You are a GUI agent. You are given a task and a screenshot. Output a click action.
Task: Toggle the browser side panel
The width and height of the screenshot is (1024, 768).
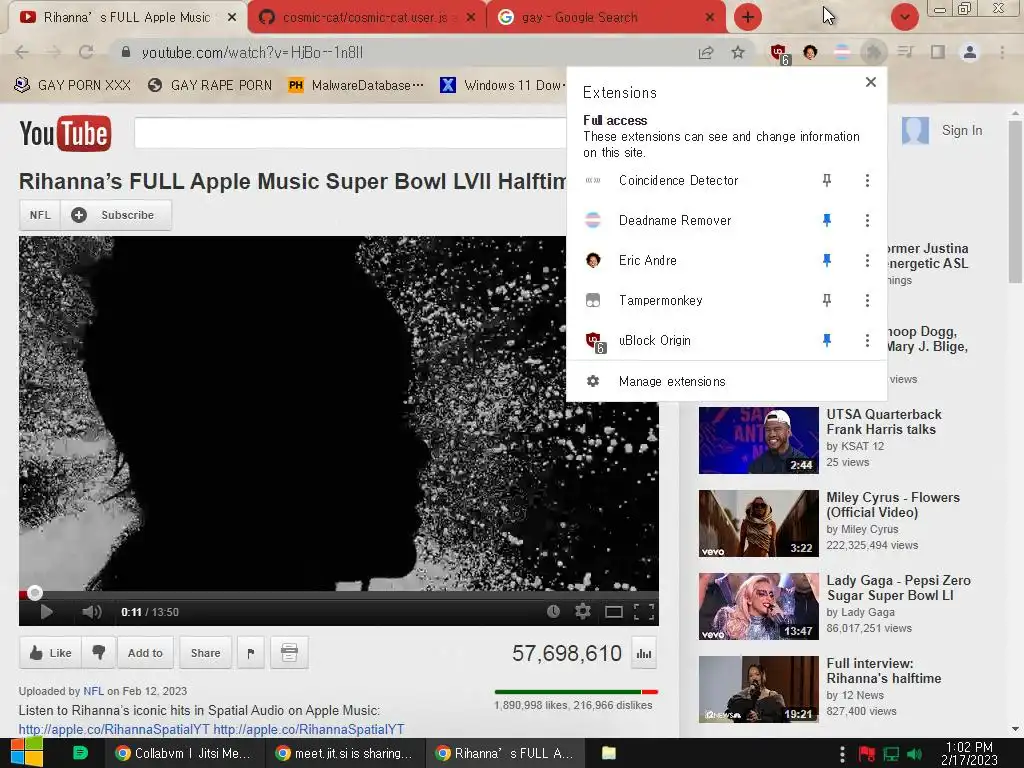point(938,52)
